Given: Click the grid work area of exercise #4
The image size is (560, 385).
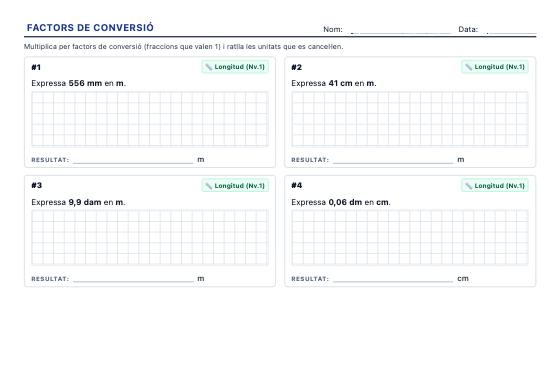Looking at the screenshot, I should pos(410,238).
